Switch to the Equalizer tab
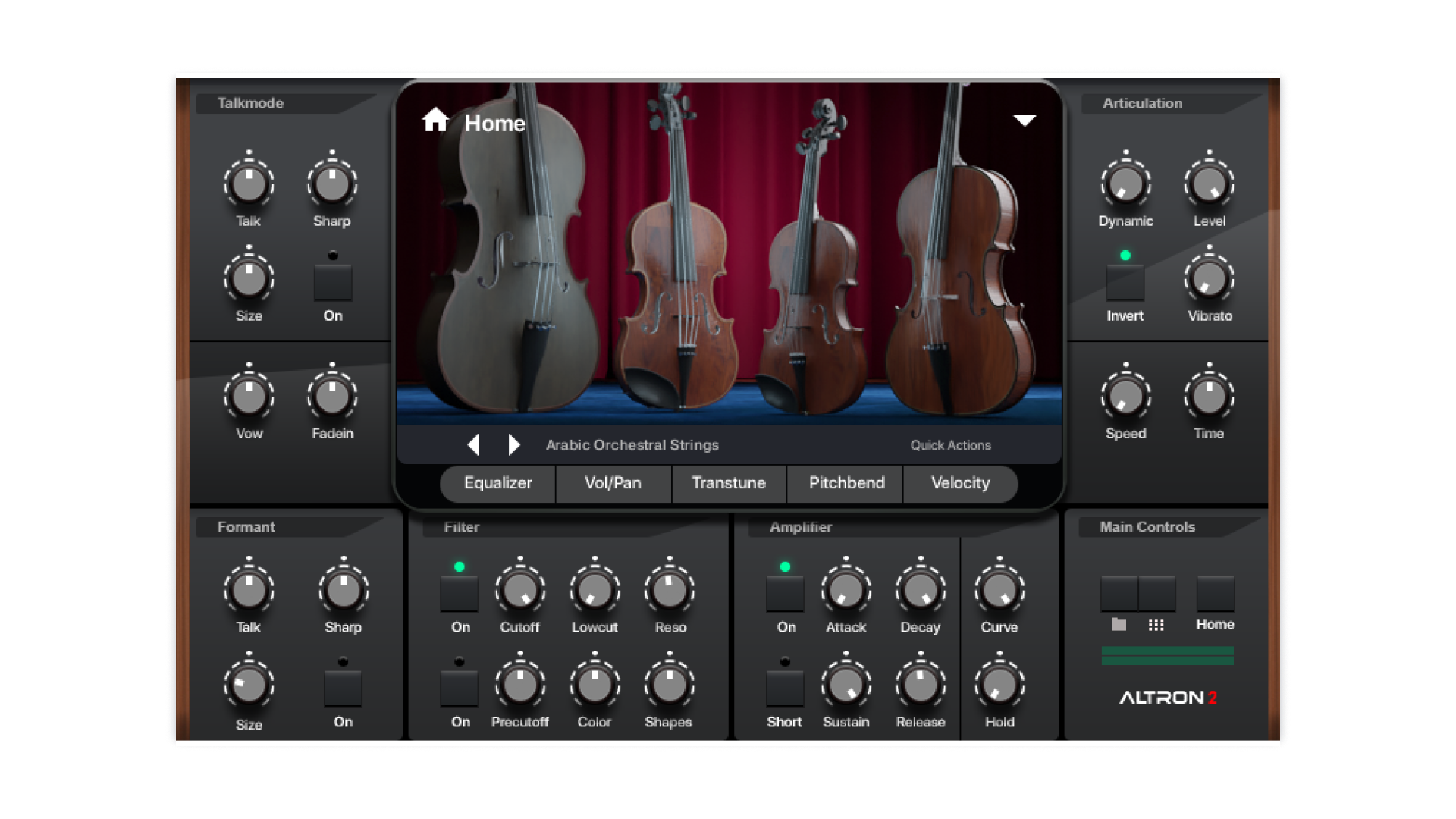Screen dimensions: 1456x819 pos(498,483)
